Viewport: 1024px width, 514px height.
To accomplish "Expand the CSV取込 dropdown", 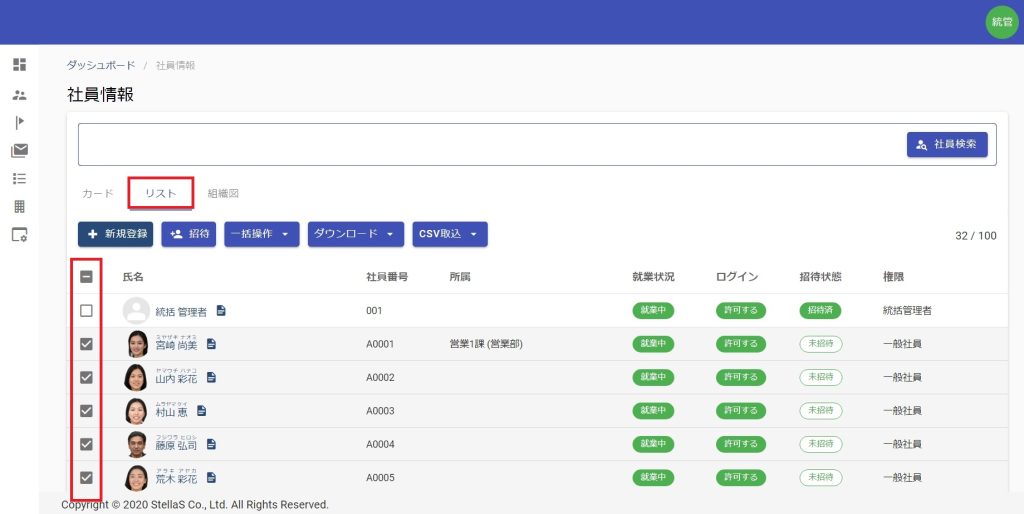I will coord(449,234).
